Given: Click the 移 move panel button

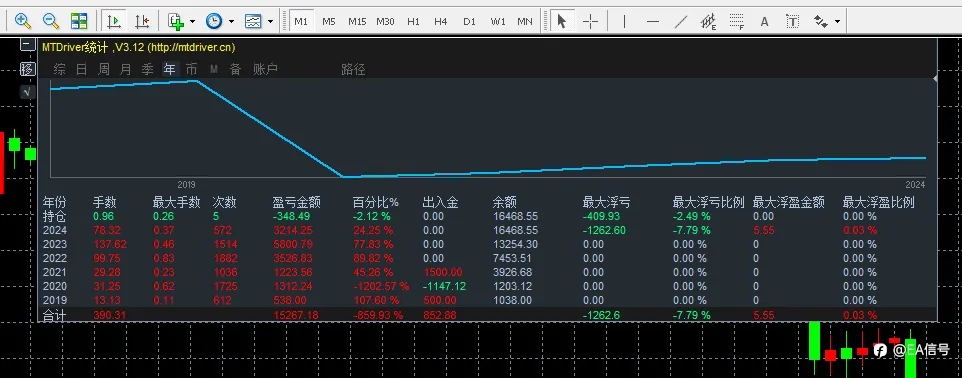Looking at the screenshot, I should 27,69.
